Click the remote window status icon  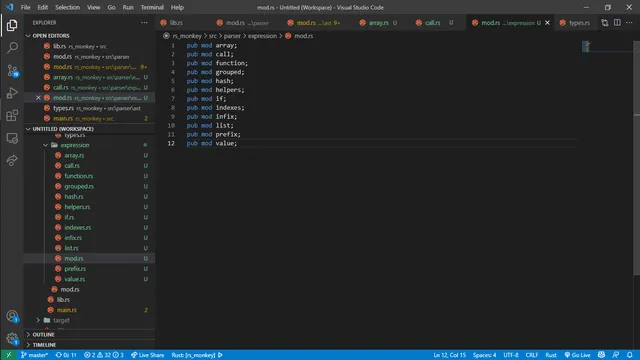coord(9,355)
